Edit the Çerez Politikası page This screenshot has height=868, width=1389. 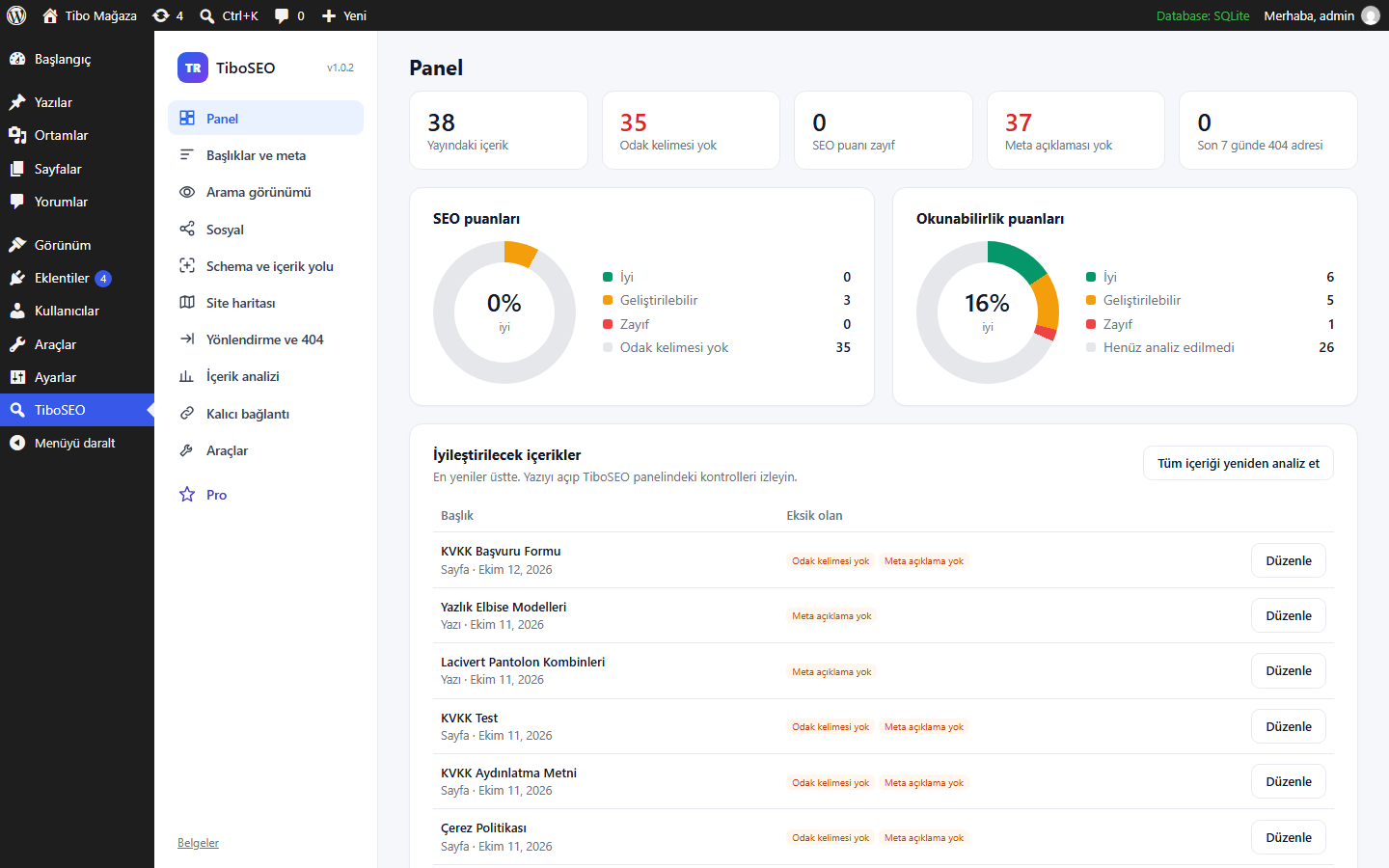pyautogui.click(x=1289, y=837)
